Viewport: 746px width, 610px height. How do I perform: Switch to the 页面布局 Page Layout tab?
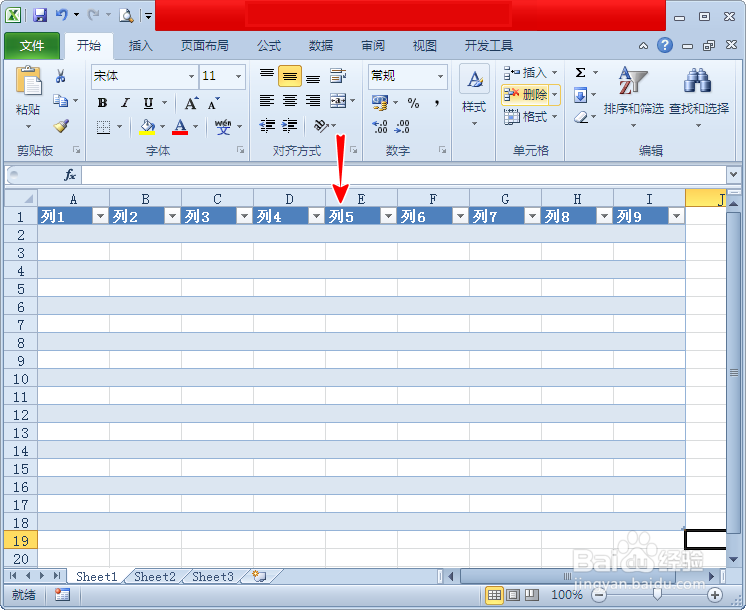(x=205, y=46)
